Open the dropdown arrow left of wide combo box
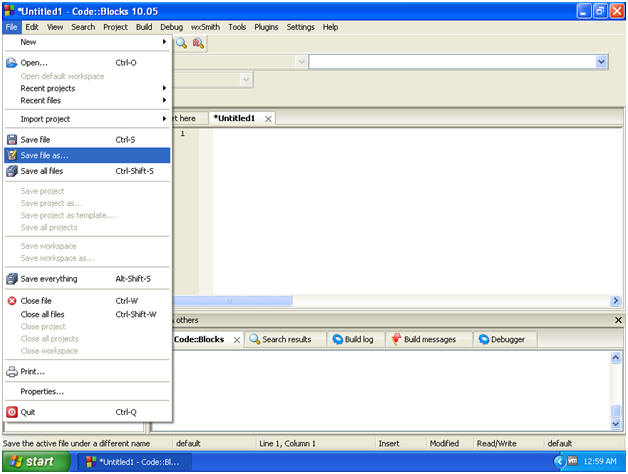The width and height of the screenshot is (628, 474). tap(301, 62)
